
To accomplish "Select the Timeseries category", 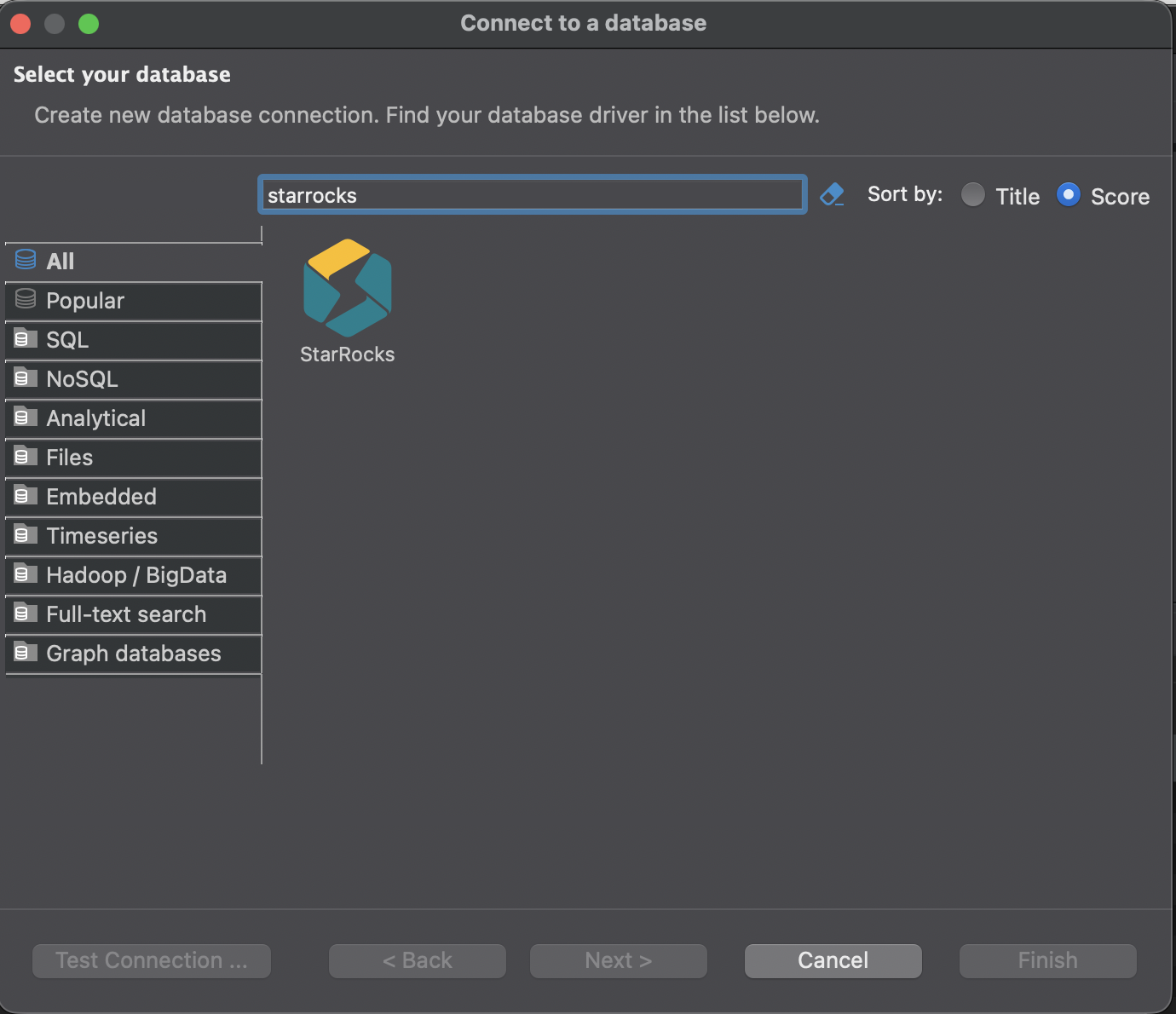I will click(x=134, y=536).
